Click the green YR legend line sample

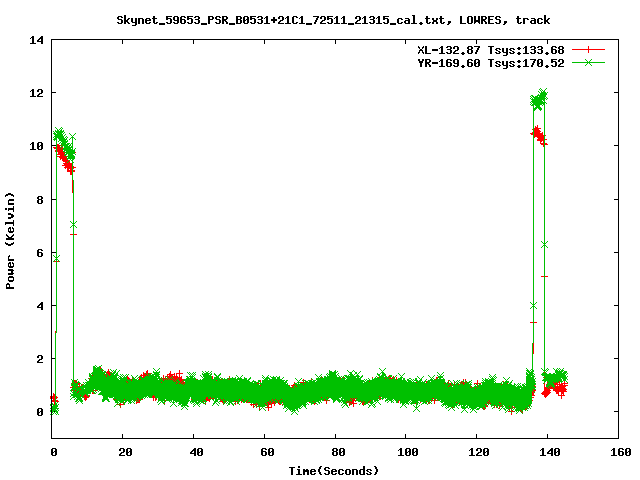click(x=588, y=62)
